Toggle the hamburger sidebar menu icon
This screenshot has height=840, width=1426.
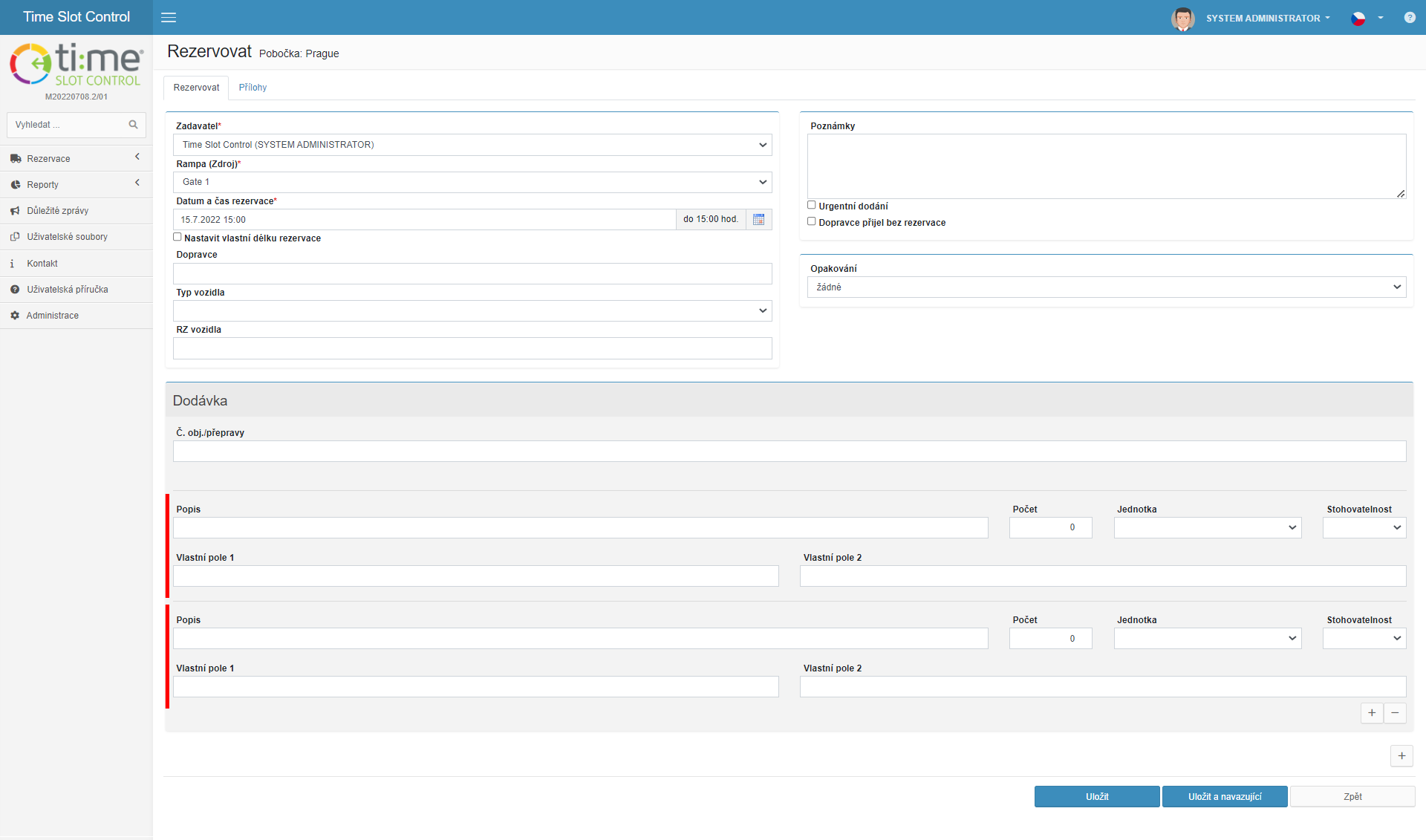click(169, 17)
